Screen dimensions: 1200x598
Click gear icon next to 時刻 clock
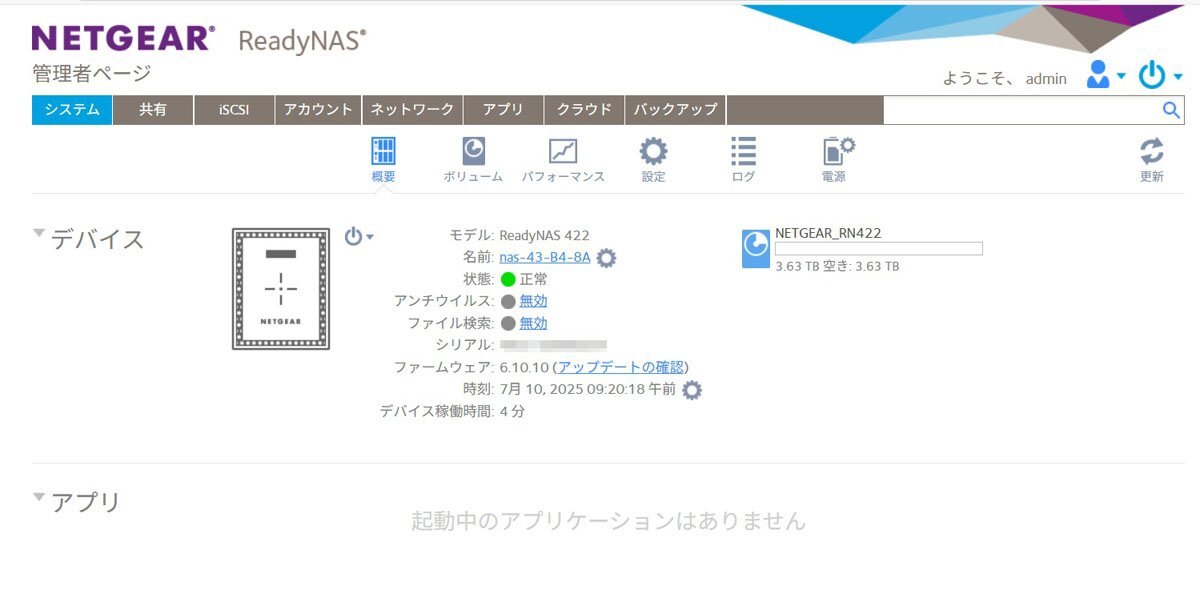coord(692,390)
